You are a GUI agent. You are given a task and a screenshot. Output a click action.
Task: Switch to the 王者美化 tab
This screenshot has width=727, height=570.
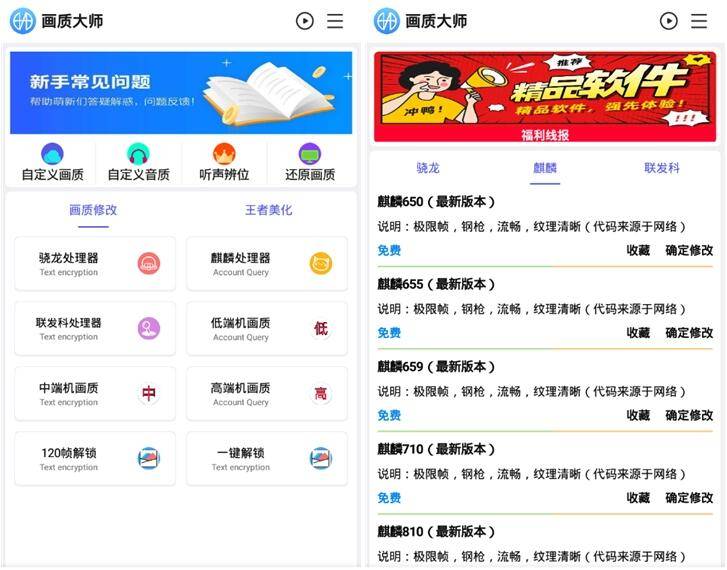(x=268, y=210)
